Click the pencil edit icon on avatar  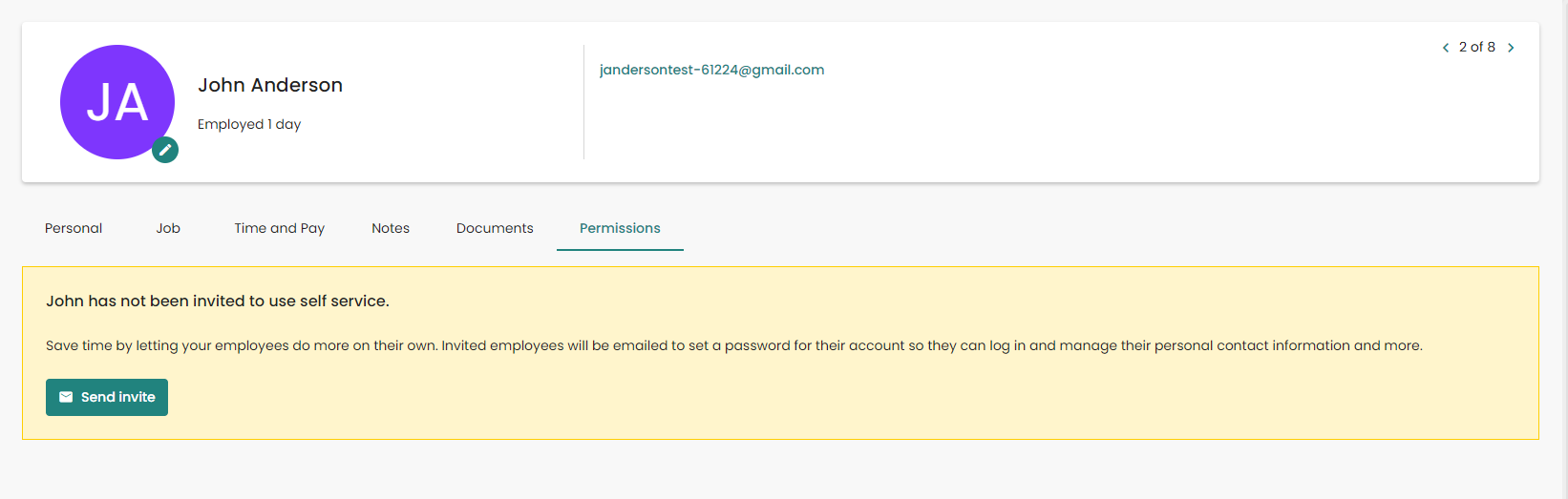[x=165, y=150]
